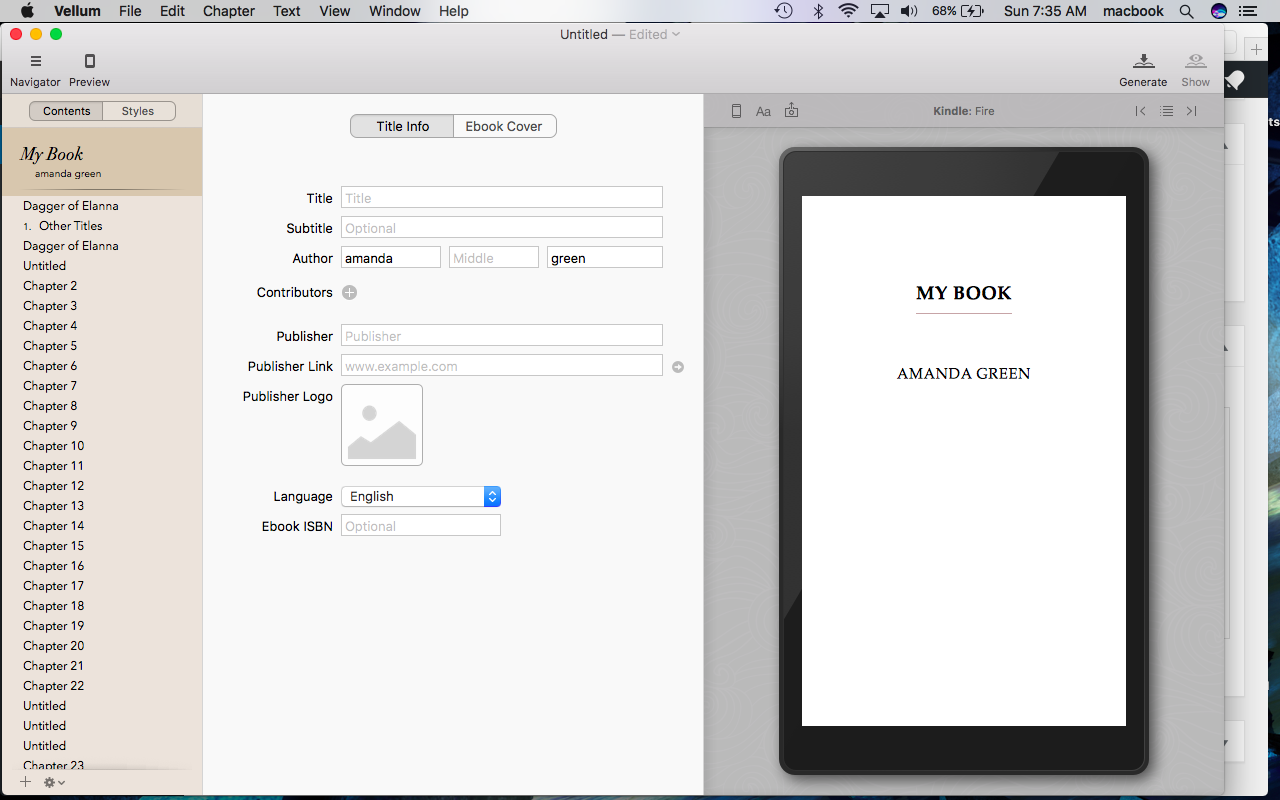Open gear actions menu in sidebar

(54, 782)
